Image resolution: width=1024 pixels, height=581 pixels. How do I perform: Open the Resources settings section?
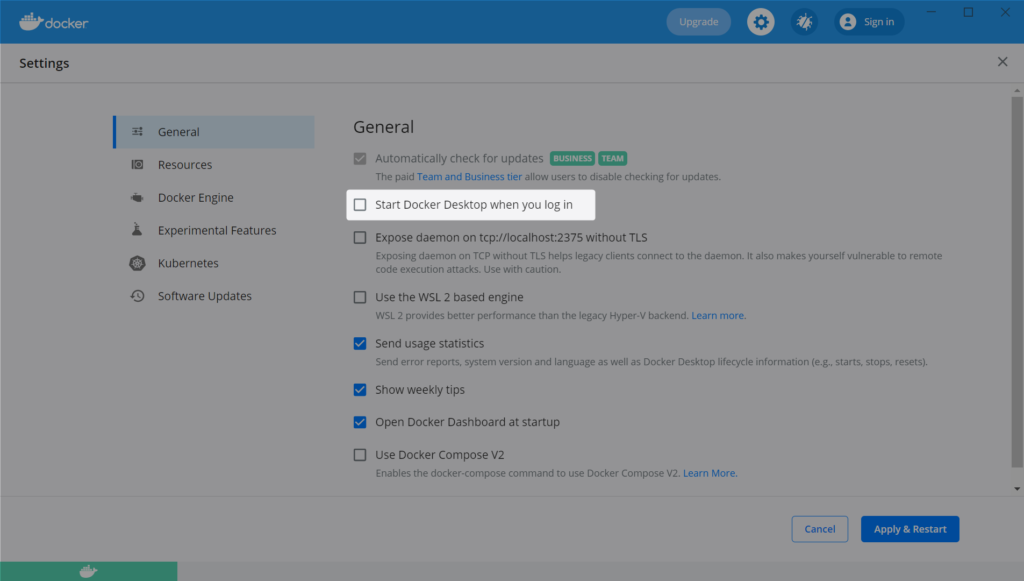pyautogui.click(x=214, y=165)
